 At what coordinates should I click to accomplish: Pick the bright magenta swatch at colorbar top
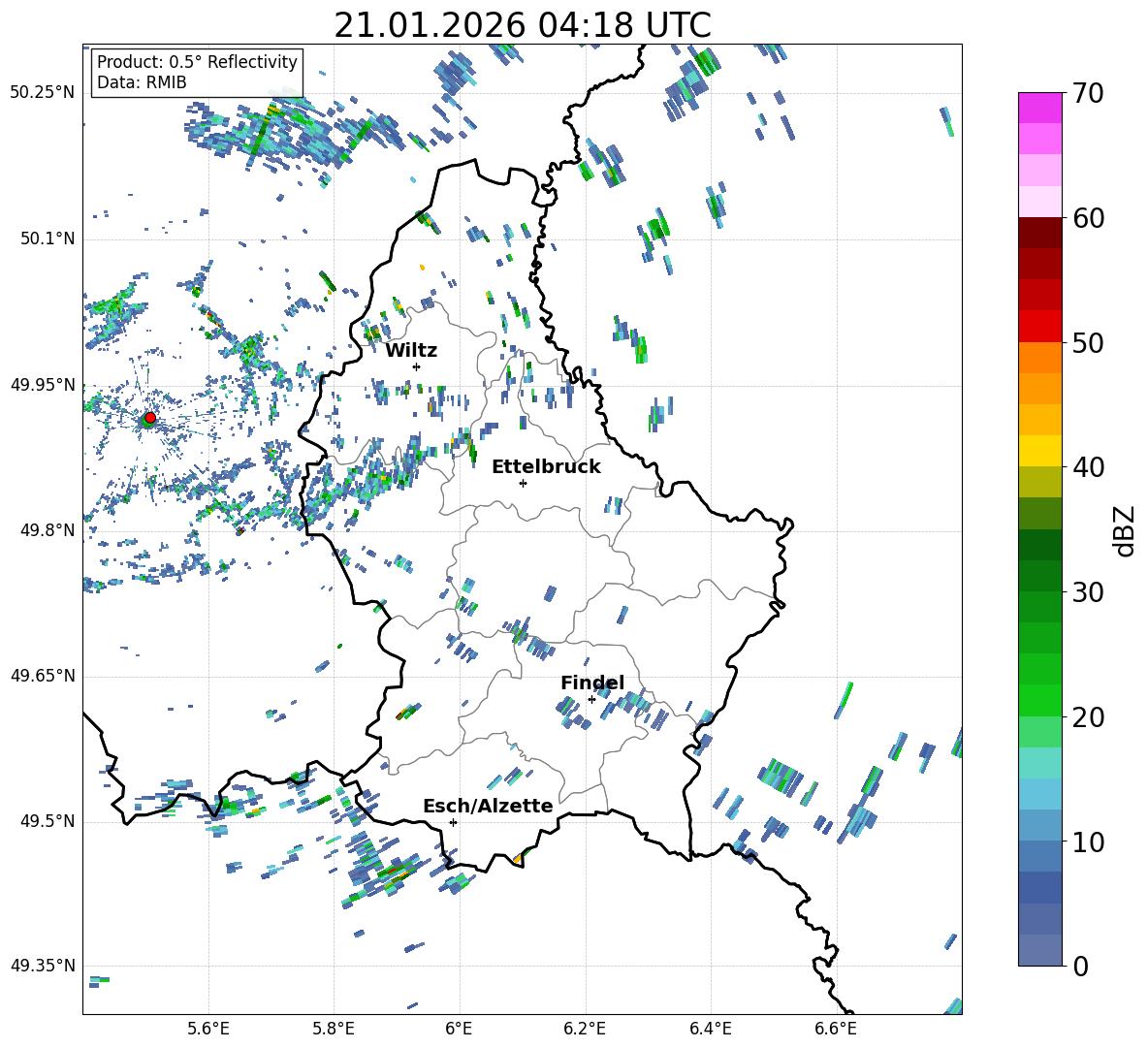click(x=1040, y=108)
